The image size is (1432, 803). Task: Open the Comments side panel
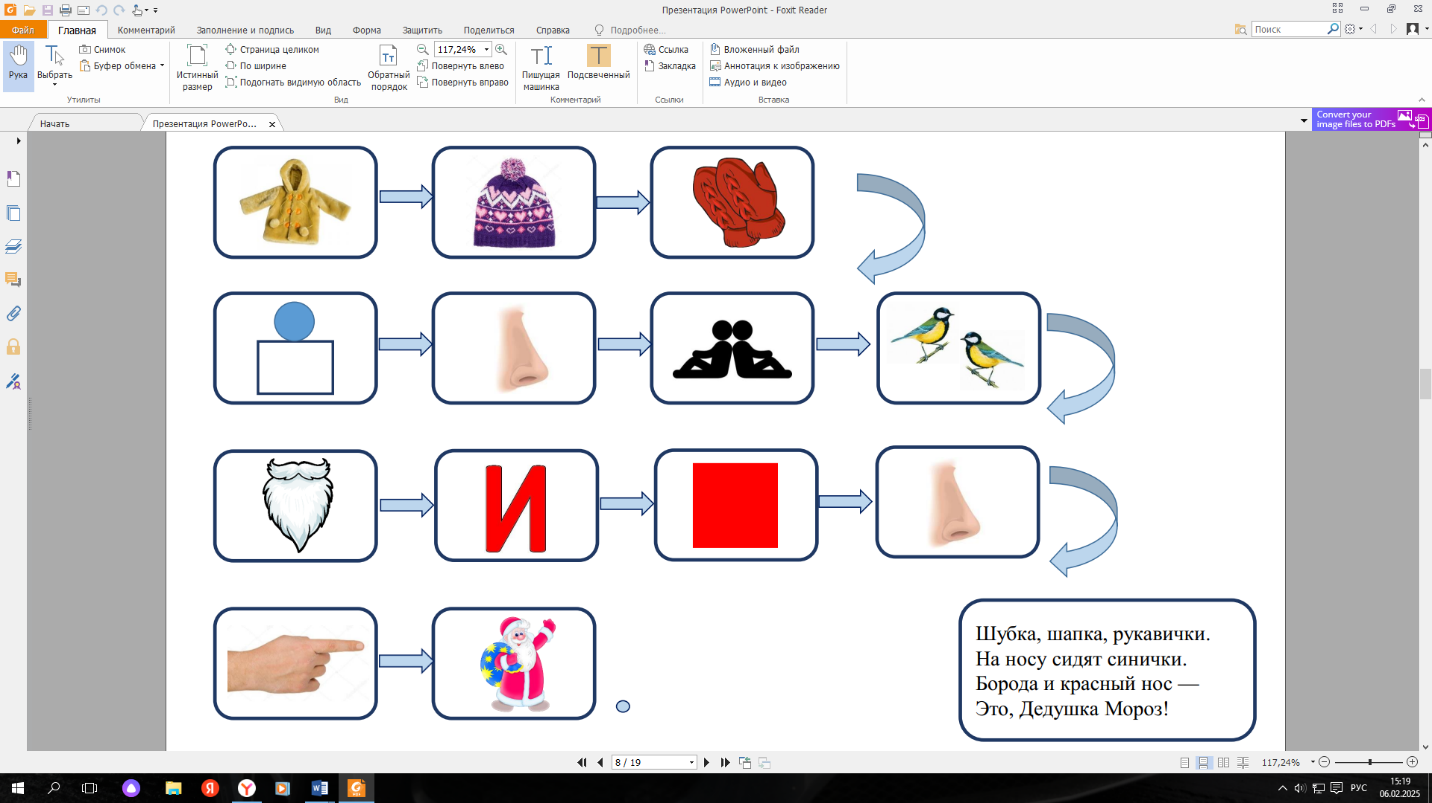[x=14, y=279]
